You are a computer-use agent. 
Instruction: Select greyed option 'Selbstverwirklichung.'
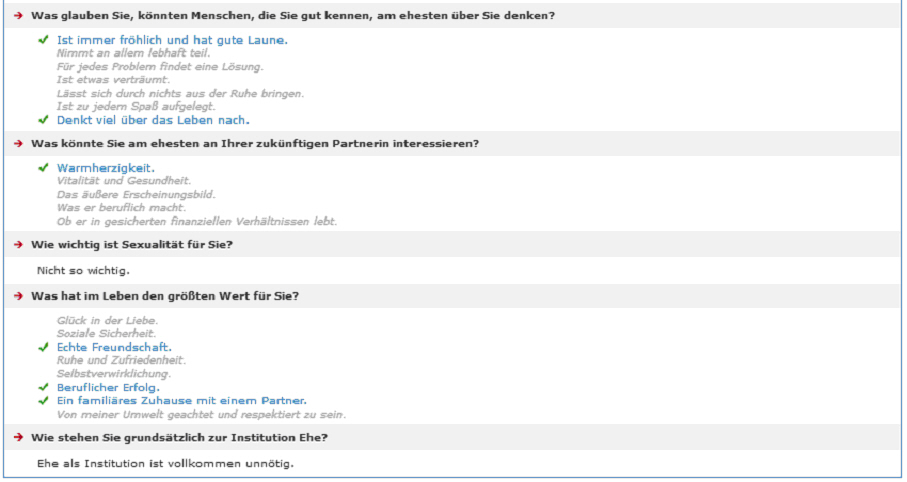[x=113, y=374]
